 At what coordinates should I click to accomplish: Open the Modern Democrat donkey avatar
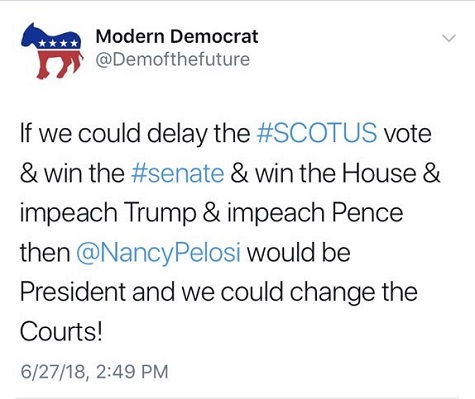point(52,51)
